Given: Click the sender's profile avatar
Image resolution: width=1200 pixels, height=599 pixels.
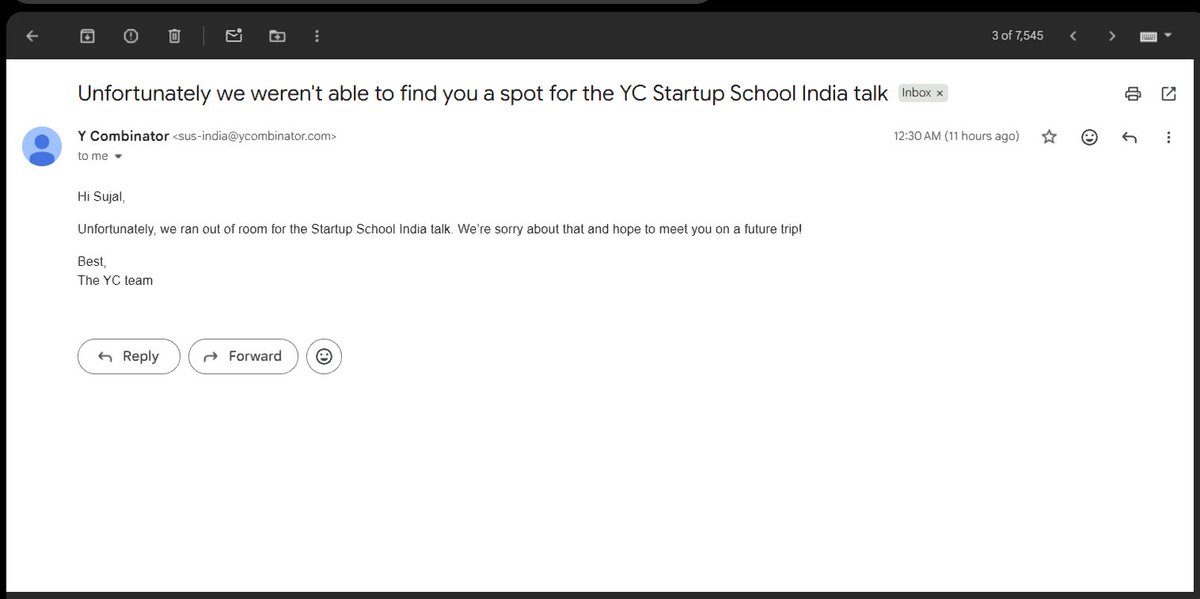Looking at the screenshot, I should pyautogui.click(x=42, y=146).
